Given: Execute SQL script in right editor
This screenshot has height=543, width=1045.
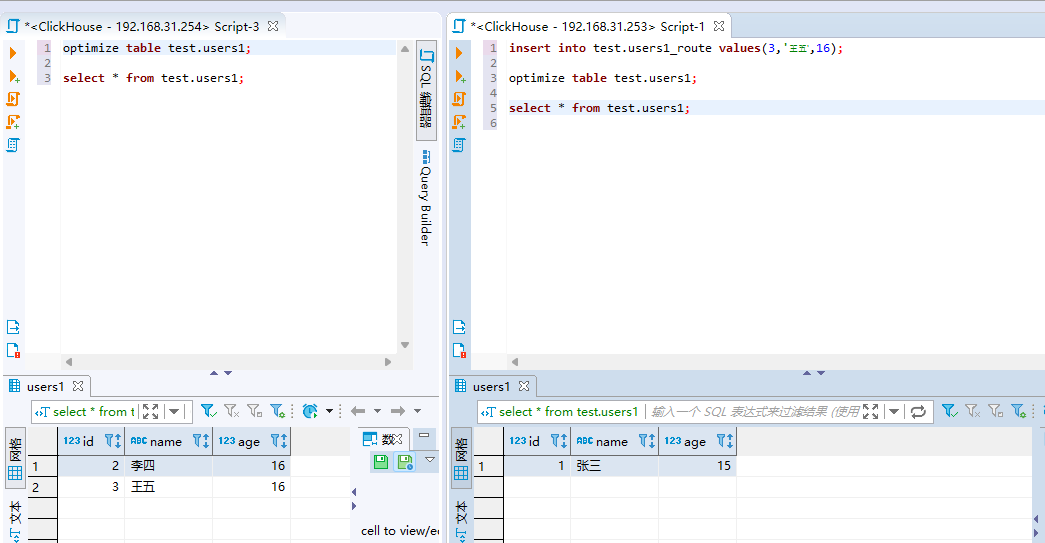Looking at the screenshot, I should click(x=460, y=99).
